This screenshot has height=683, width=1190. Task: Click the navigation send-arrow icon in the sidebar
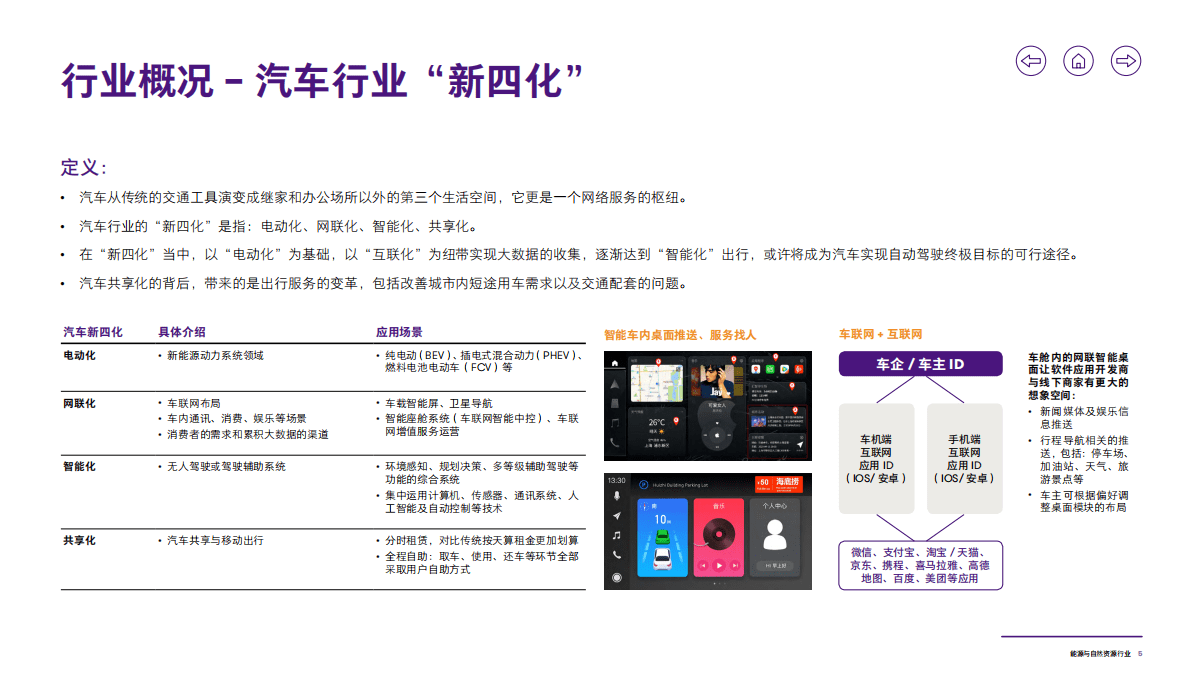click(616, 516)
